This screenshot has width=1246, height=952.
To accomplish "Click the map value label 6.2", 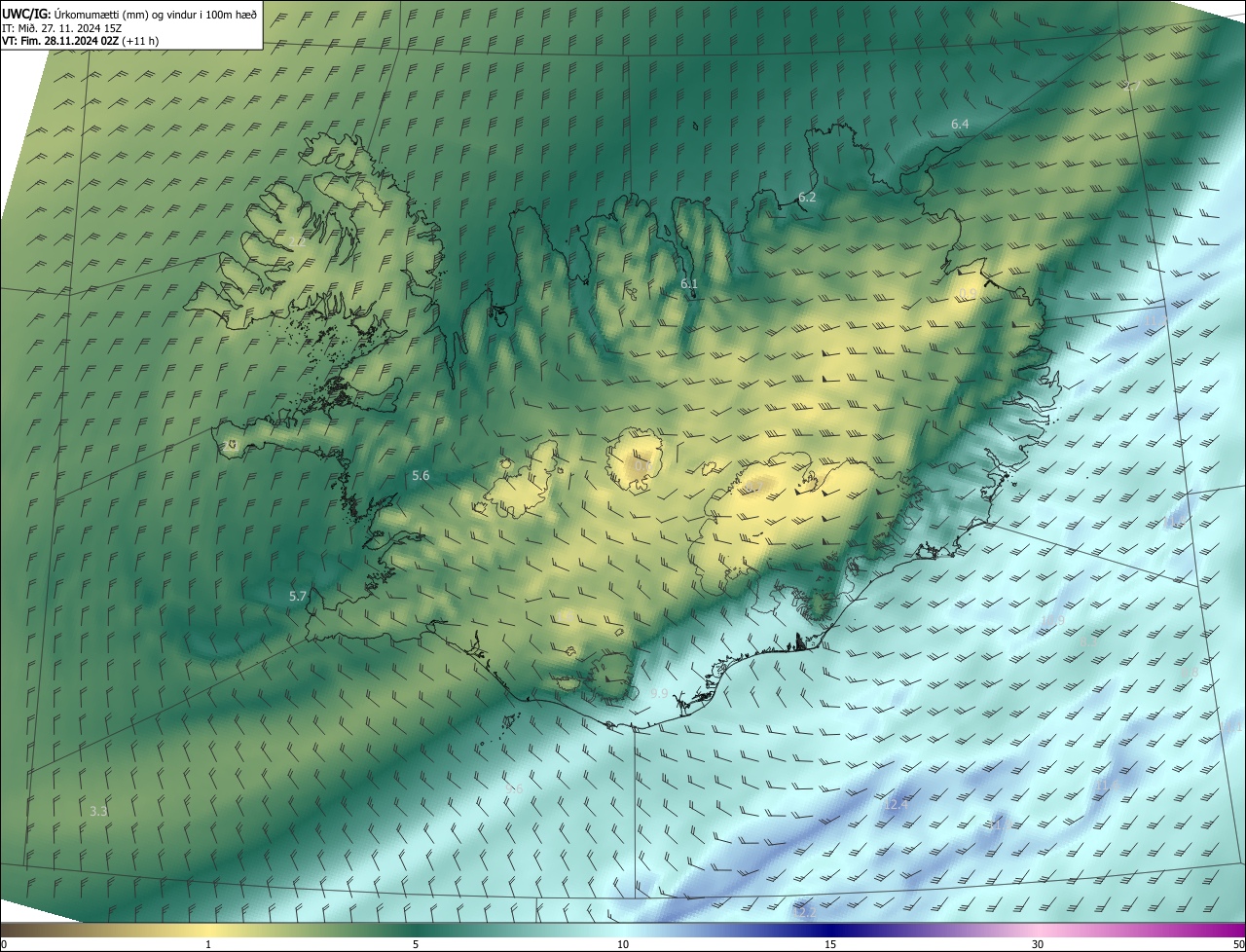I will tap(807, 197).
